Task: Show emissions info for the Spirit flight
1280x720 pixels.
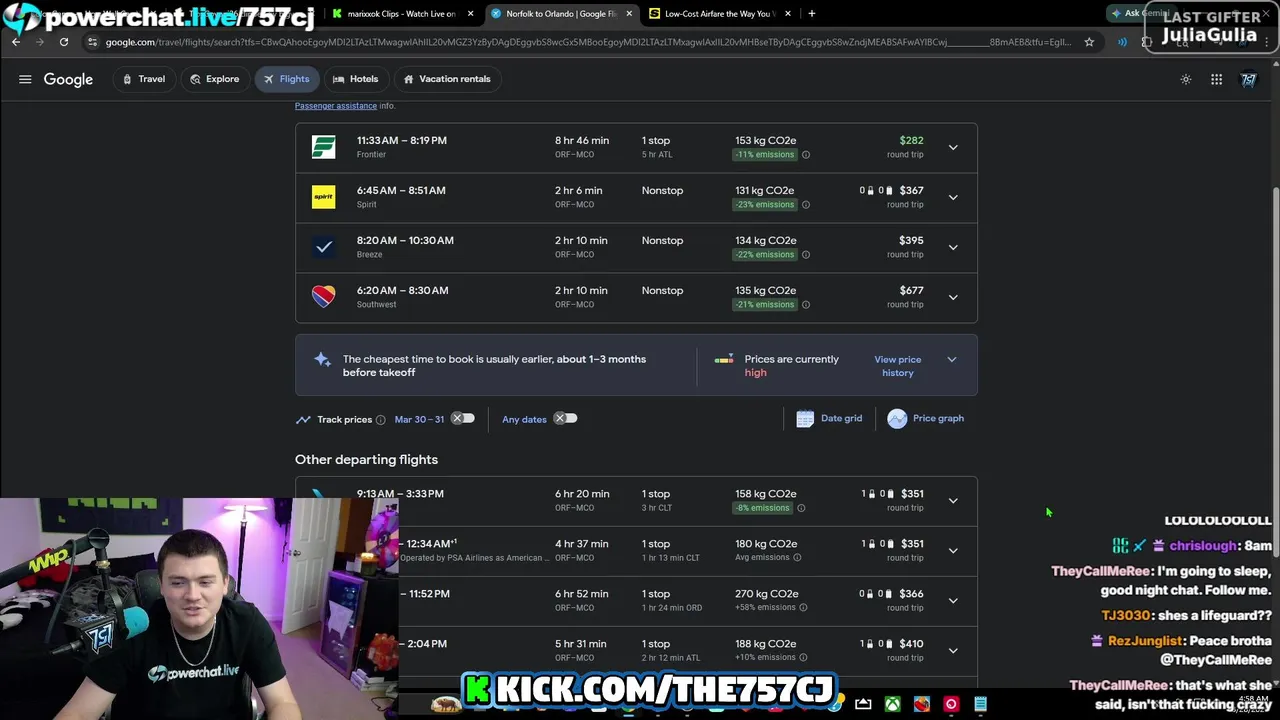Action: (x=806, y=205)
